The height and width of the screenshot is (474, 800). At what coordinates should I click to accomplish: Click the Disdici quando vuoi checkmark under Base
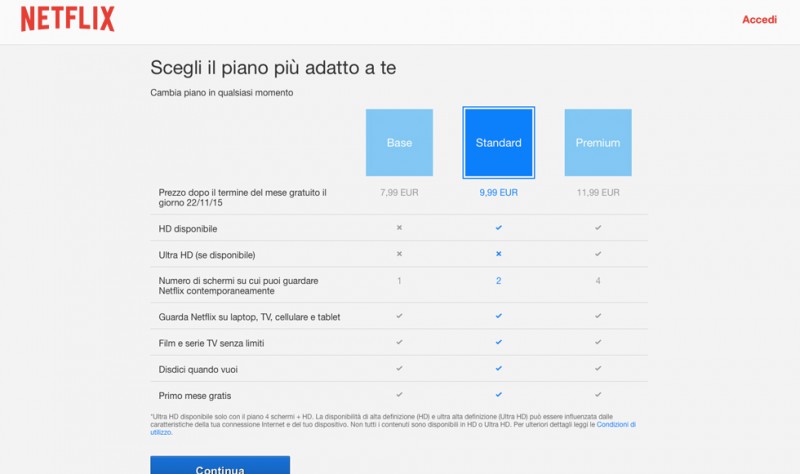[399, 368]
